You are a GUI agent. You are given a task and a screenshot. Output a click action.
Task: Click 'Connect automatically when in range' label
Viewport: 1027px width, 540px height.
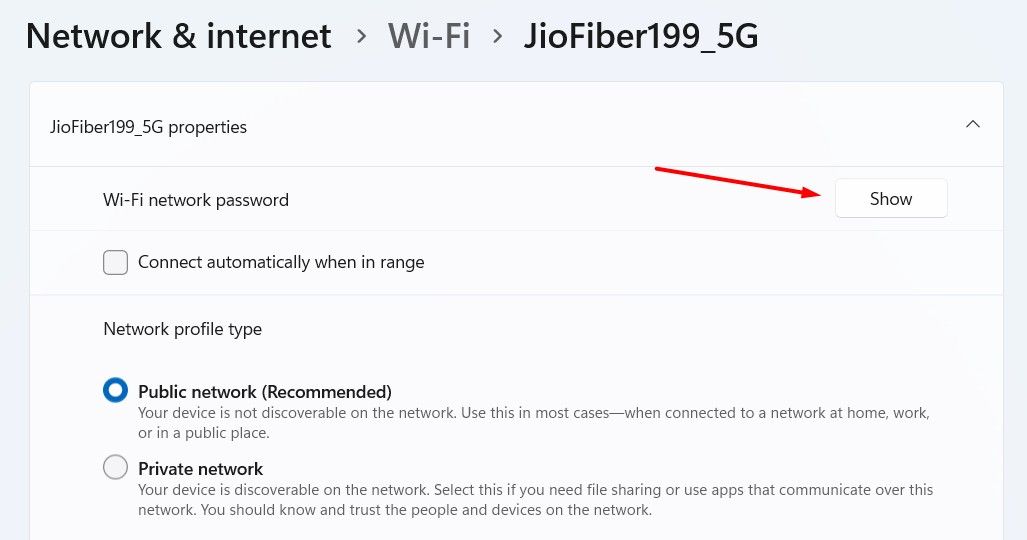pyautogui.click(x=281, y=263)
